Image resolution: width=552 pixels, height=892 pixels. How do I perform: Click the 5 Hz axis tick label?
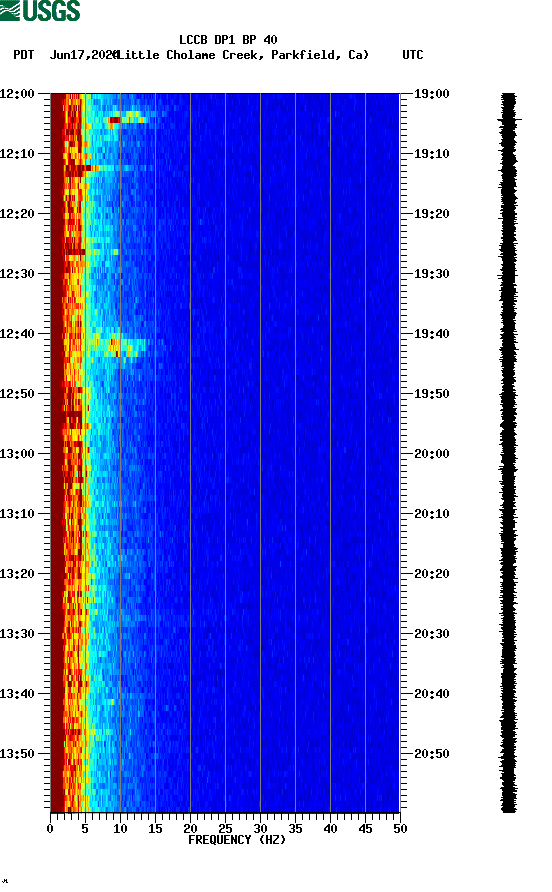pyautogui.click(x=85, y=829)
